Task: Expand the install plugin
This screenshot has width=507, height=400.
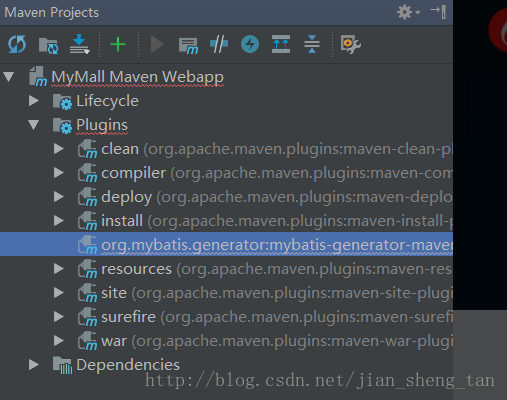Action: point(59,221)
